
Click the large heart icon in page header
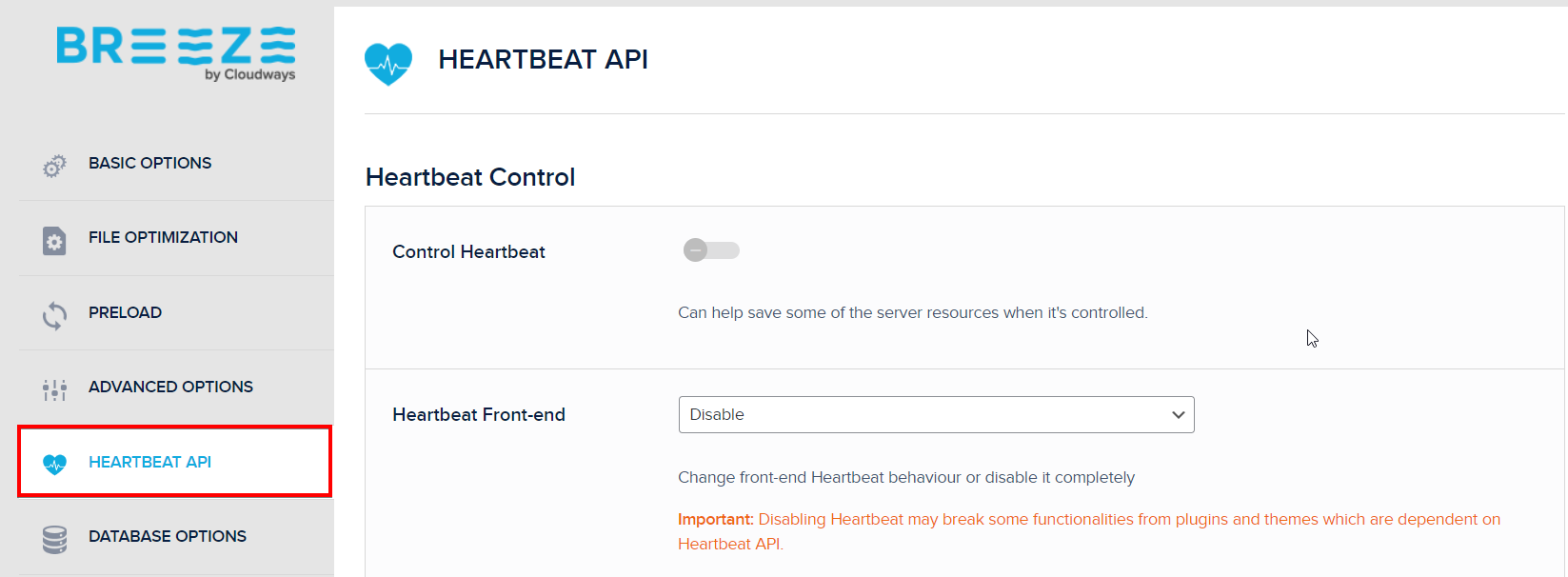(388, 63)
